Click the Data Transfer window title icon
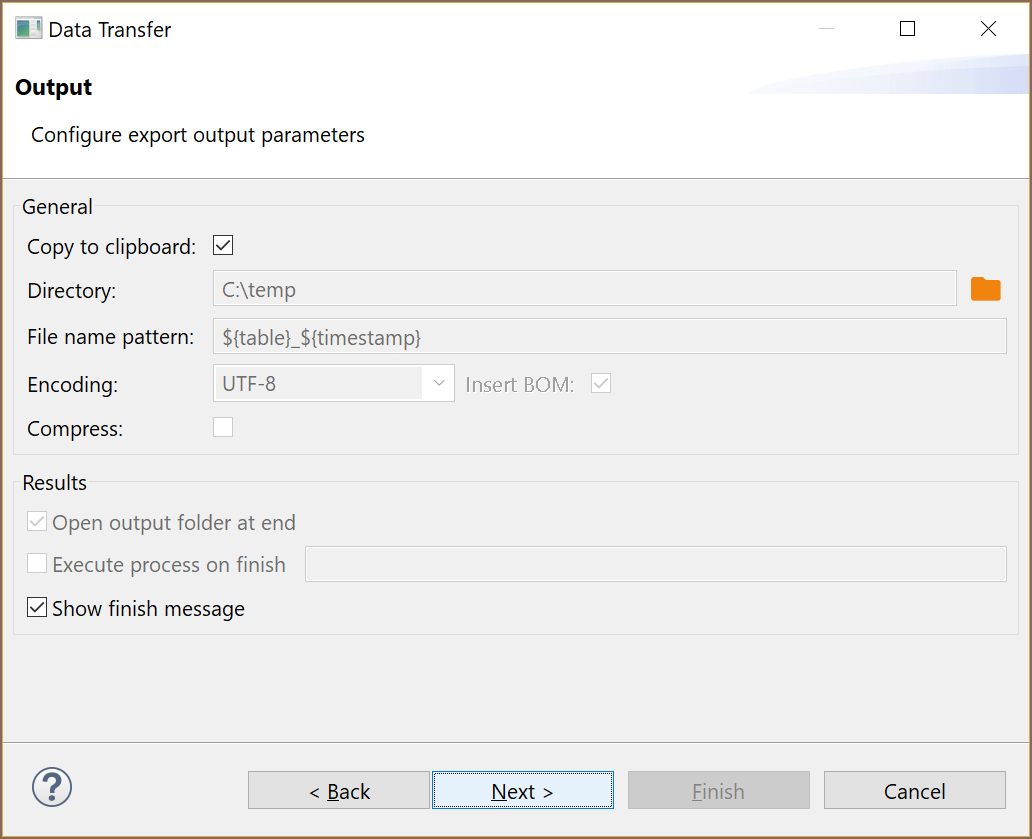This screenshot has width=1032, height=839. point(28,29)
